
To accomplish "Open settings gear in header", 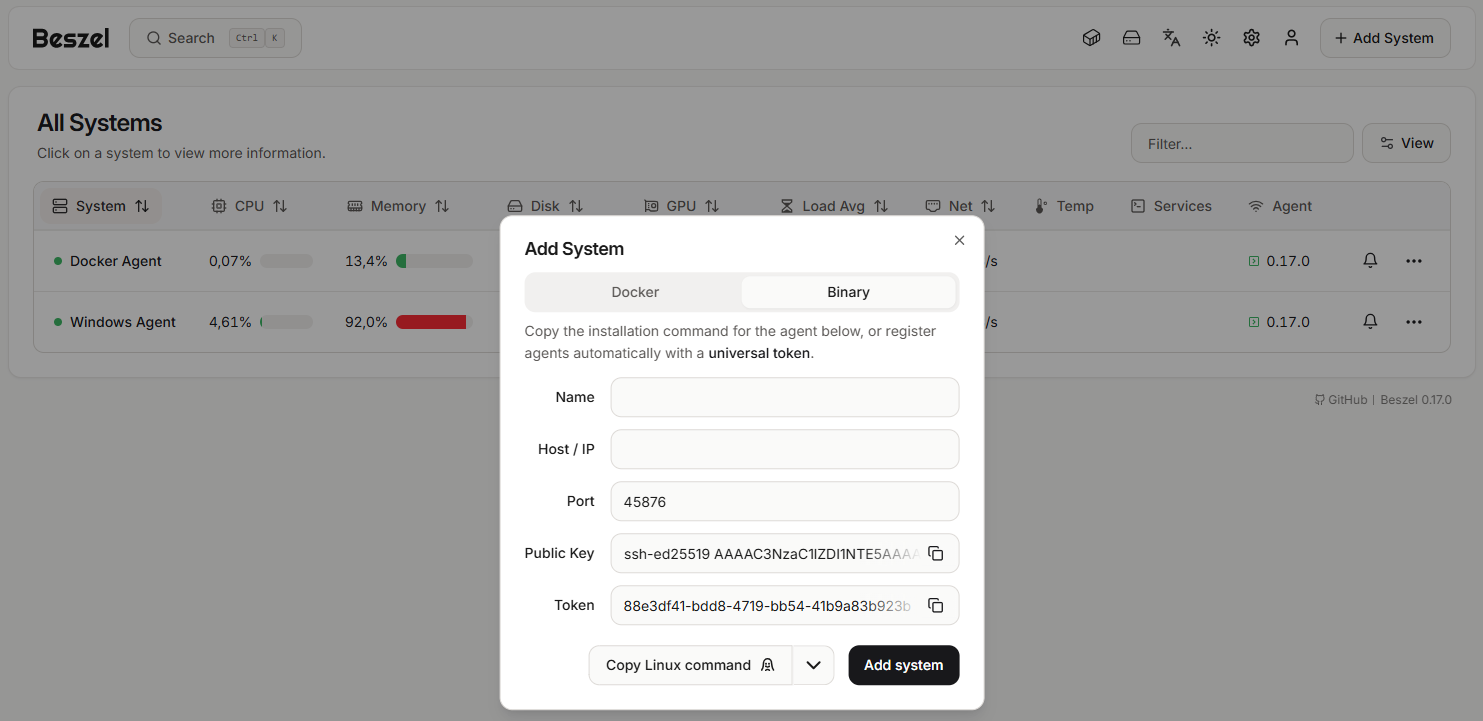I will [x=1251, y=38].
